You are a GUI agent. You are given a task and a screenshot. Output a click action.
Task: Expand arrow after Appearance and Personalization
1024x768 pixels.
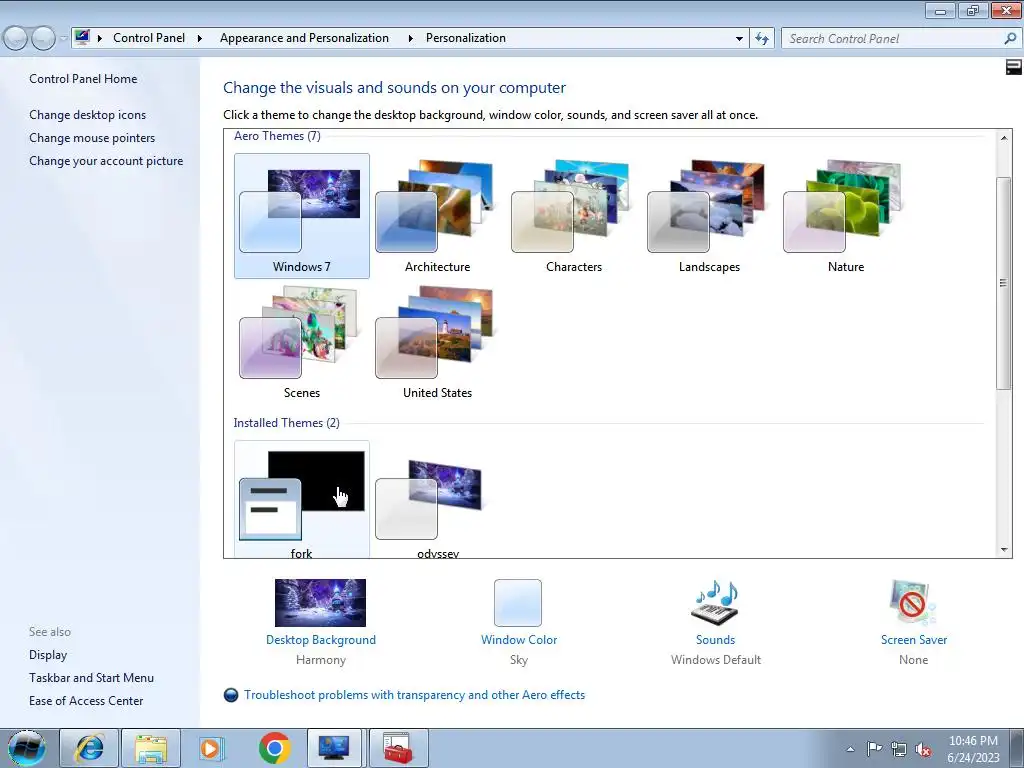click(x=410, y=39)
